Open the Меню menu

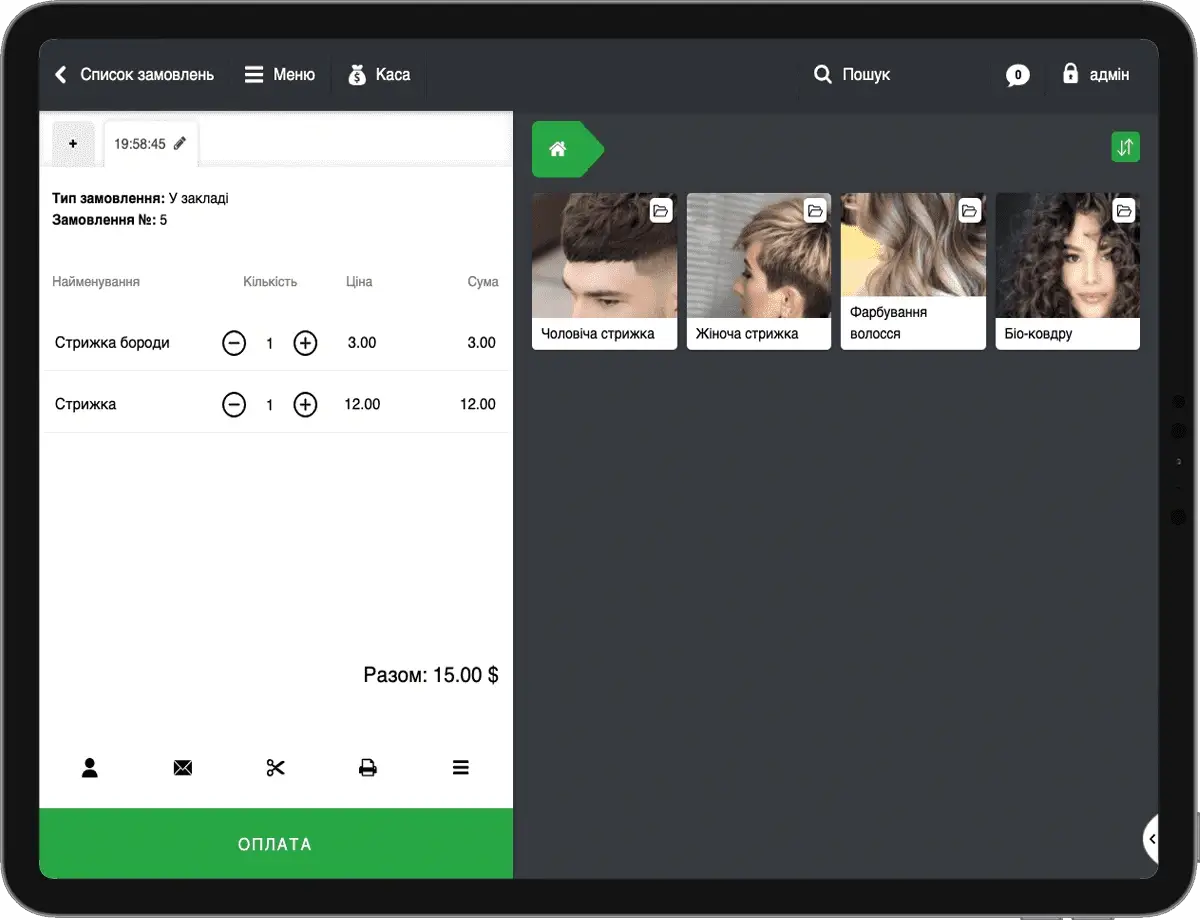(x=280, y=75)
